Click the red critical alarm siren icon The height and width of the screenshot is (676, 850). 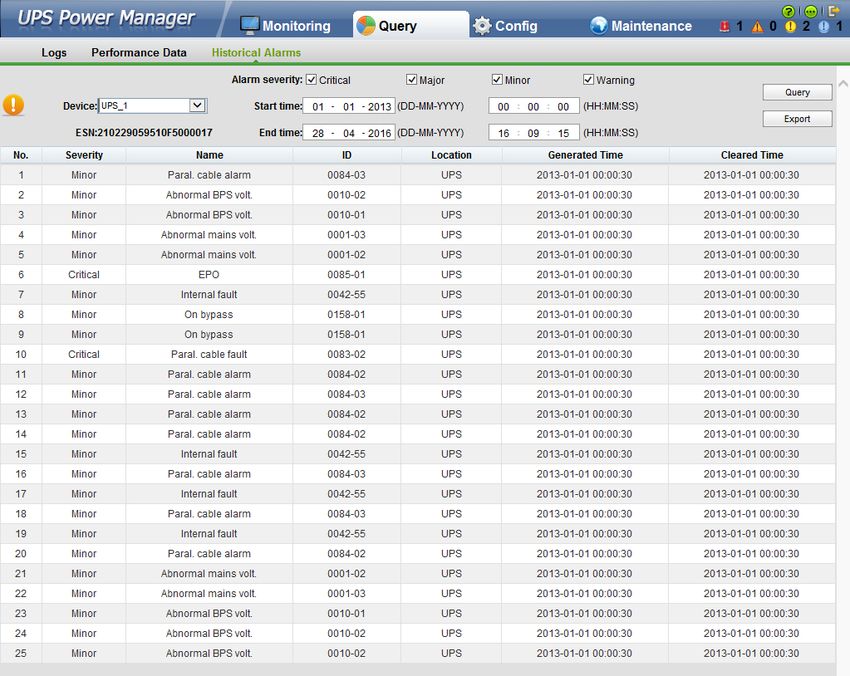pyautogui.click(x=724, y=26)
